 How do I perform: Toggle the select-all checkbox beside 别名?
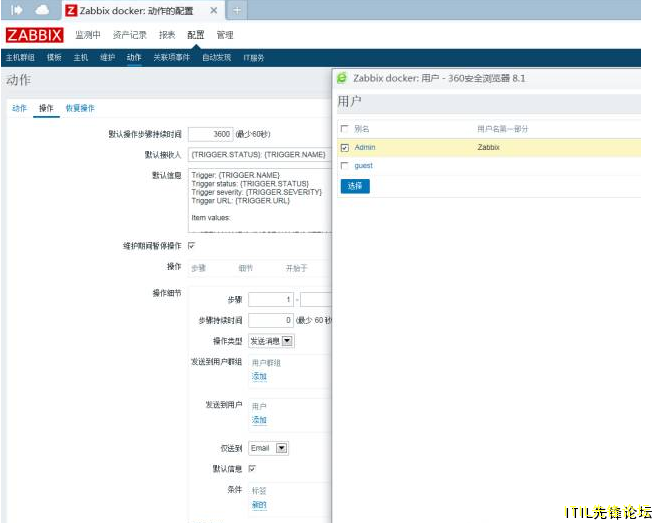(x=344, y=128)
